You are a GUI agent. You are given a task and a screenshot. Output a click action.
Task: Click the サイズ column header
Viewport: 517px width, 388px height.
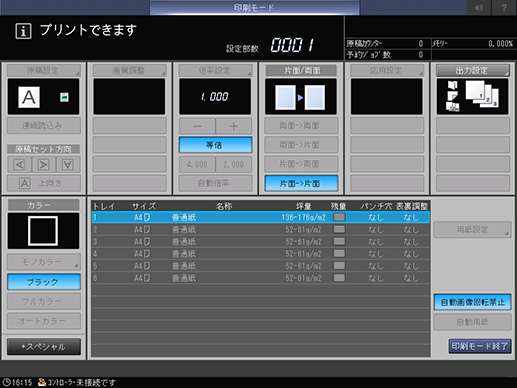point(144,206)
